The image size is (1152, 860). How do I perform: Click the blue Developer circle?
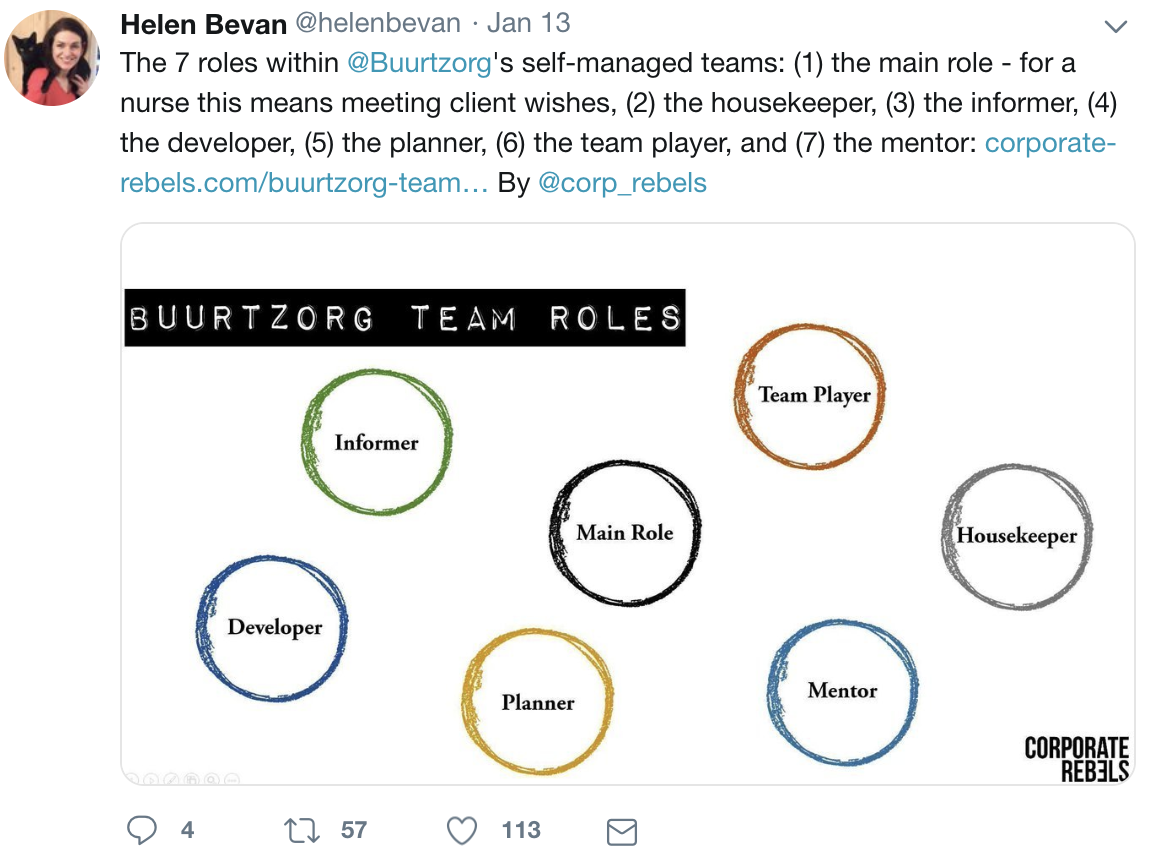pyautogui.click(x=272, y=628)
